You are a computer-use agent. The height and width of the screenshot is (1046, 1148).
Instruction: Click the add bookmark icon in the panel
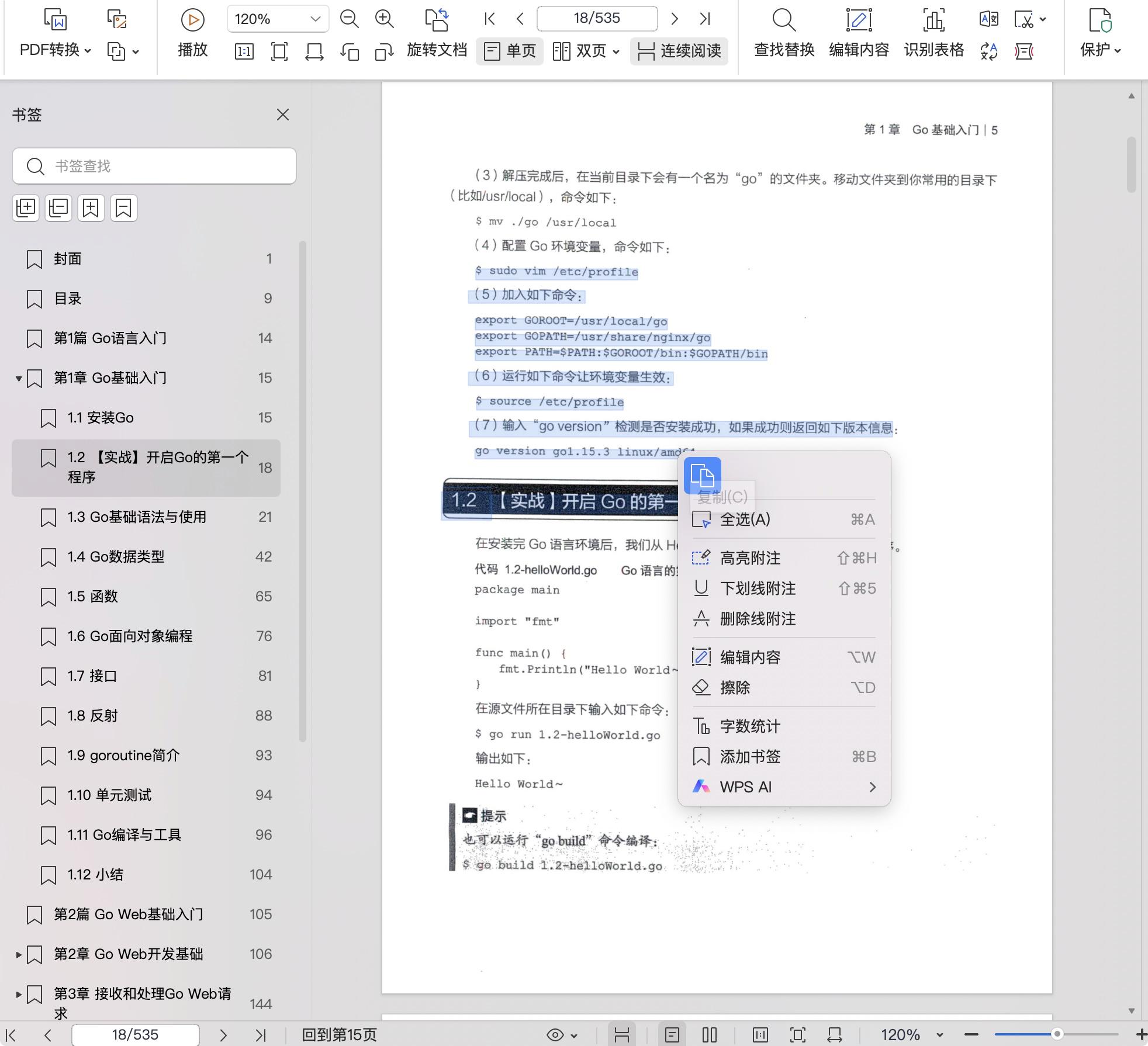pyautogui.click(x=91, y=208)
